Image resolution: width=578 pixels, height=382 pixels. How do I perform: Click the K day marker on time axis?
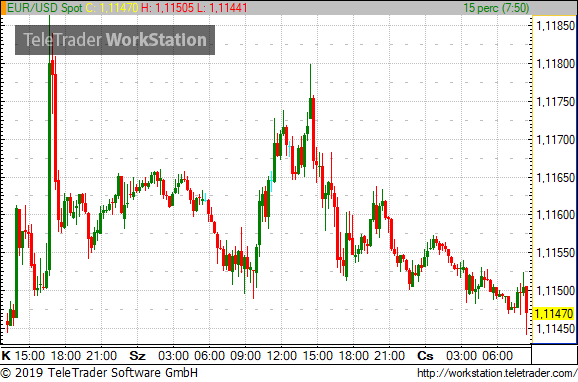[6, 356]
